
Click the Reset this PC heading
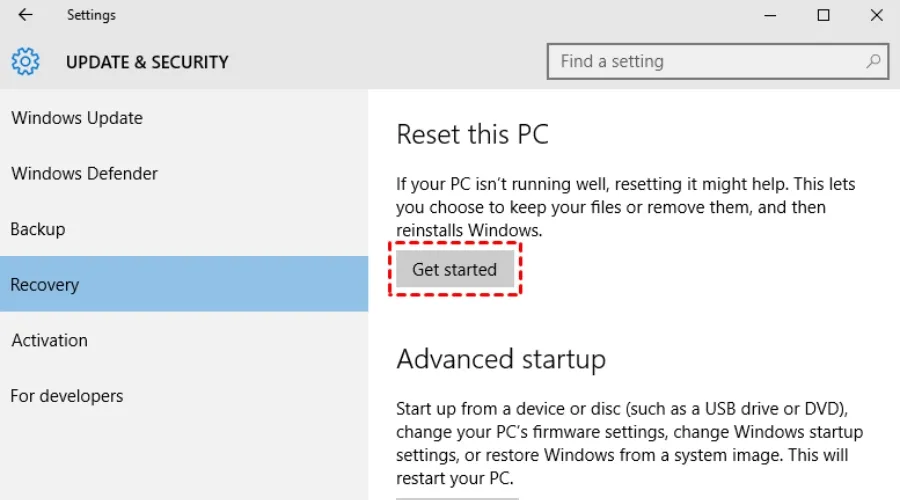coord(472,134)
